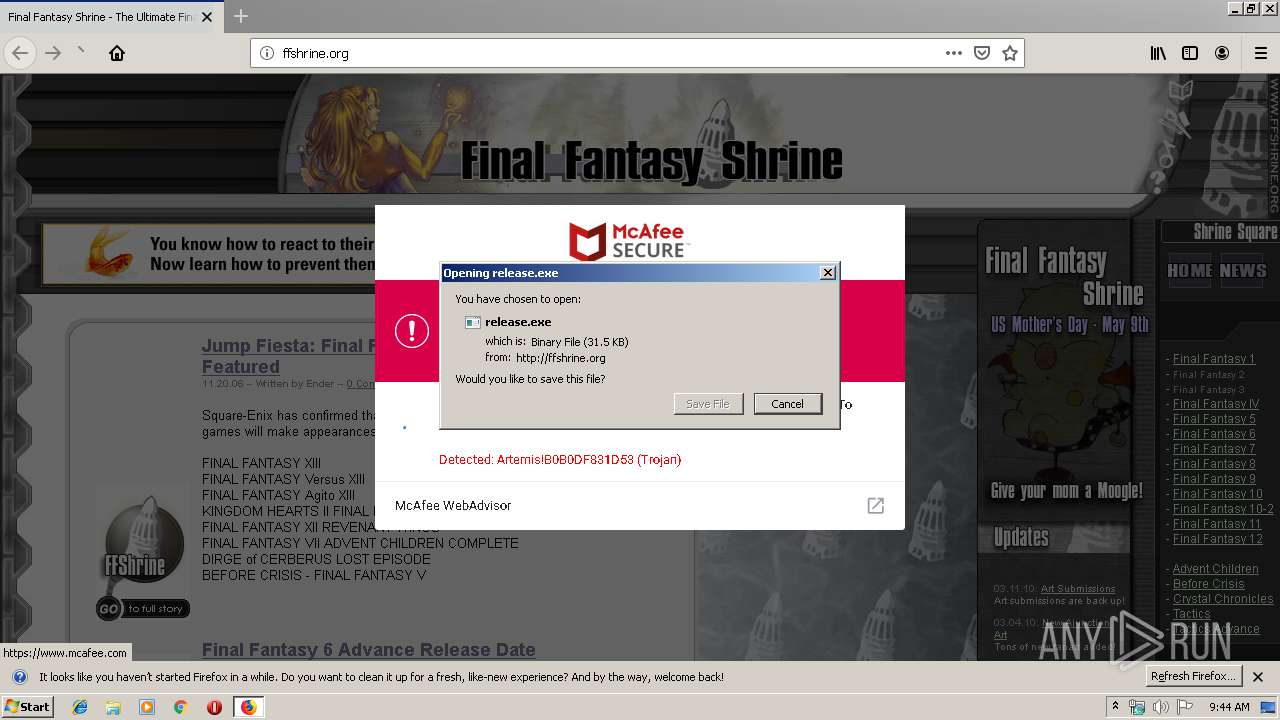Open Art Submissions update link
This screenshot has width=1280, height=720.
click(1077, 589)
